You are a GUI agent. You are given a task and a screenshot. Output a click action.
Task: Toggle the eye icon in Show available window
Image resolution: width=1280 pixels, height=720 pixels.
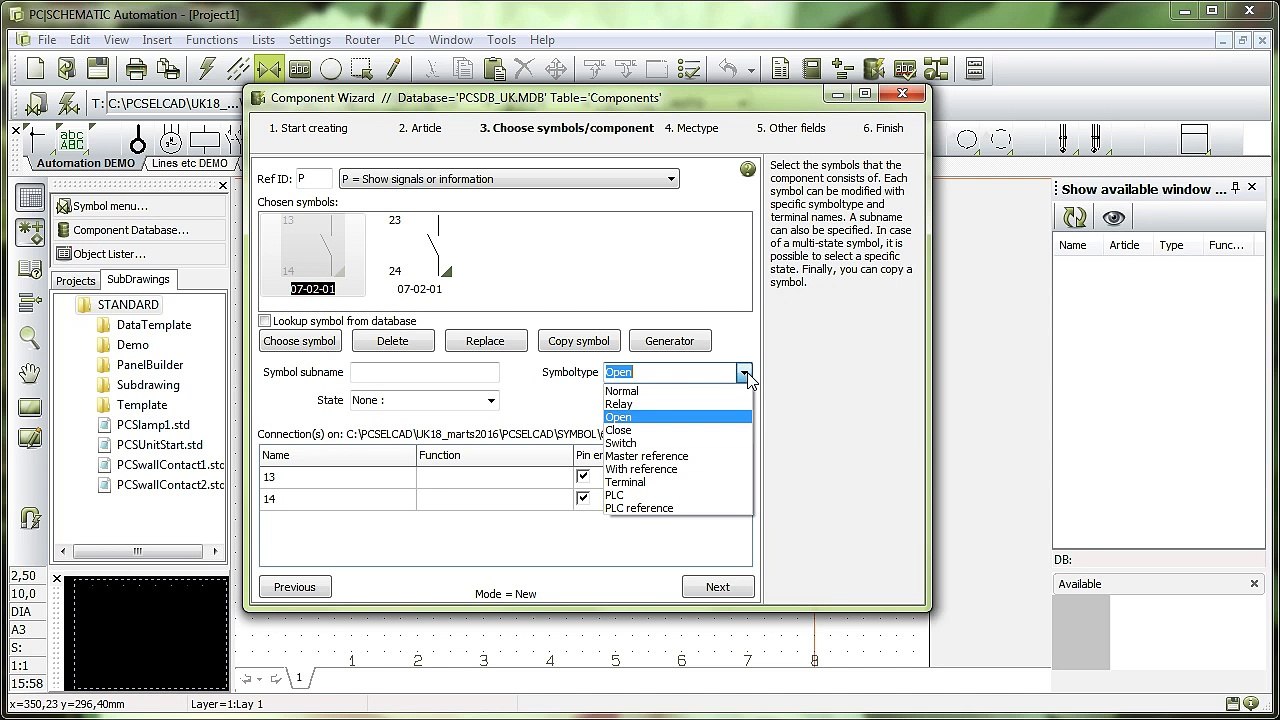(x=1113, y=217)
